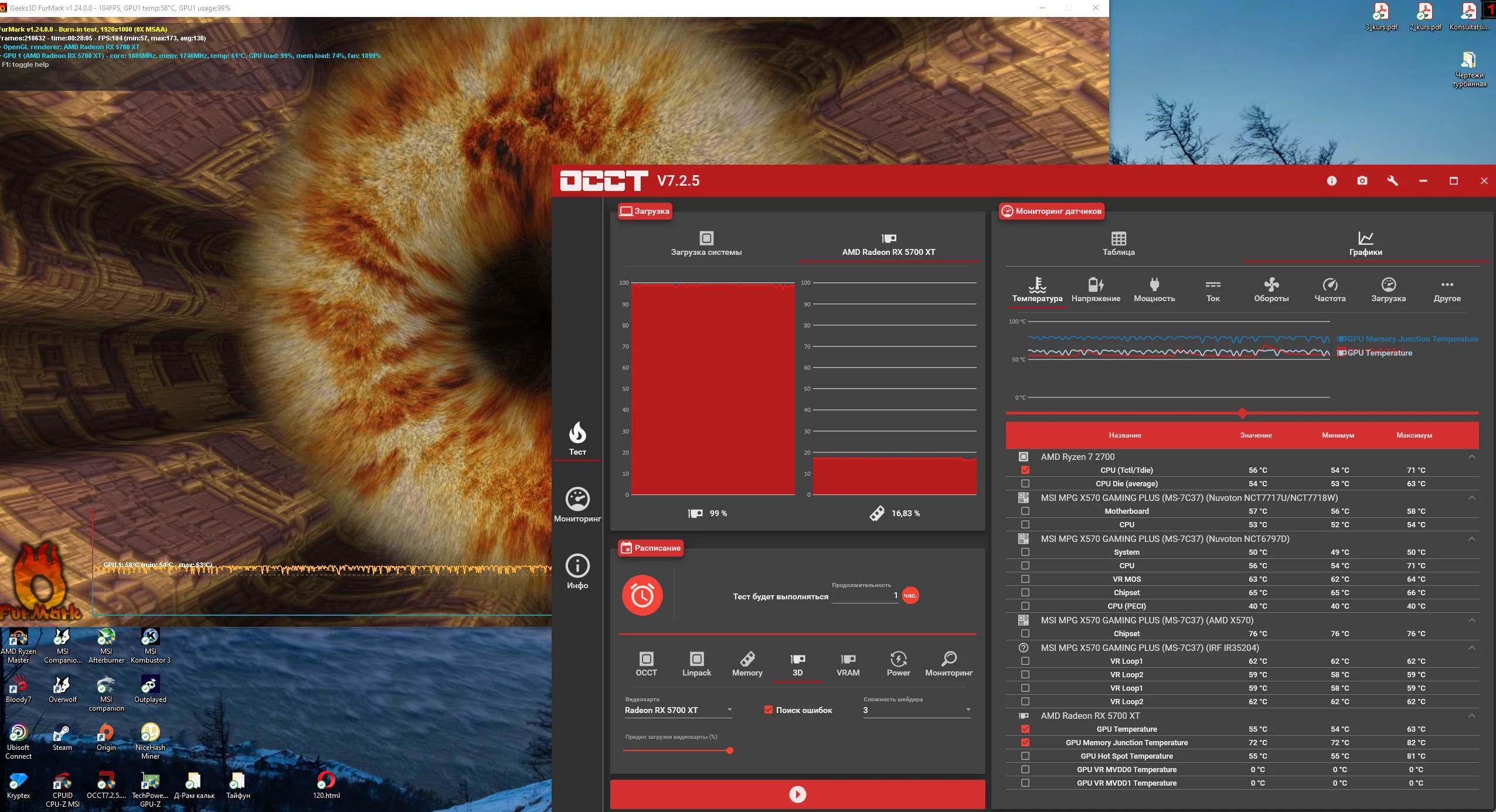Open the Сложность шейдера dropdown
The image size is (1496, 812).
pyautogui.click(x=916, y=710)
